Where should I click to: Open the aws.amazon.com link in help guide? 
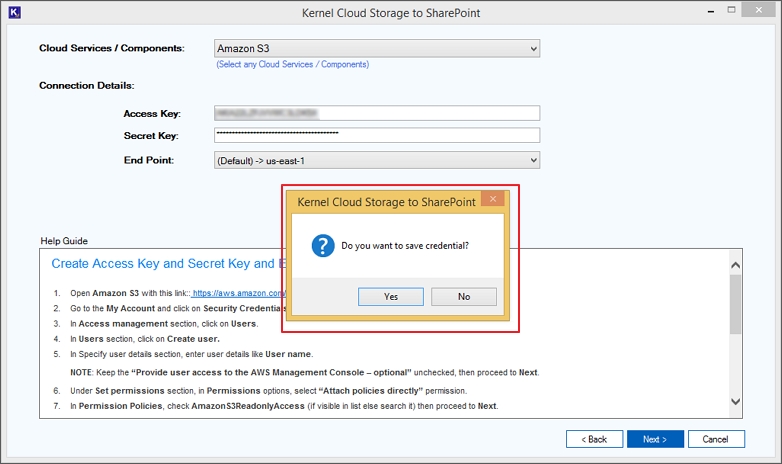238,293
